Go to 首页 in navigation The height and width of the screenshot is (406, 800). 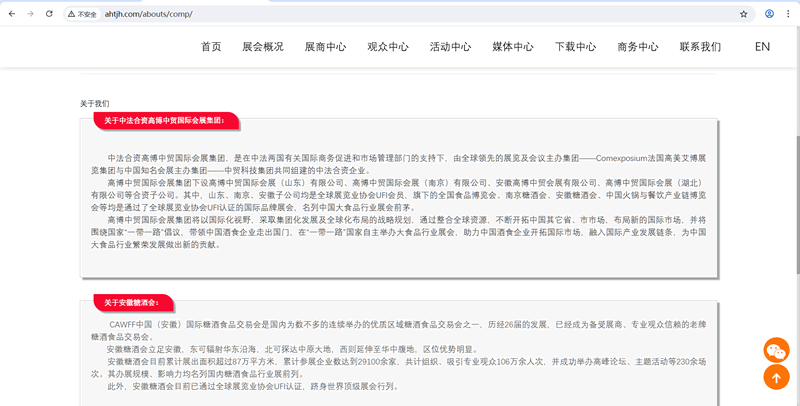pos(211,47)
